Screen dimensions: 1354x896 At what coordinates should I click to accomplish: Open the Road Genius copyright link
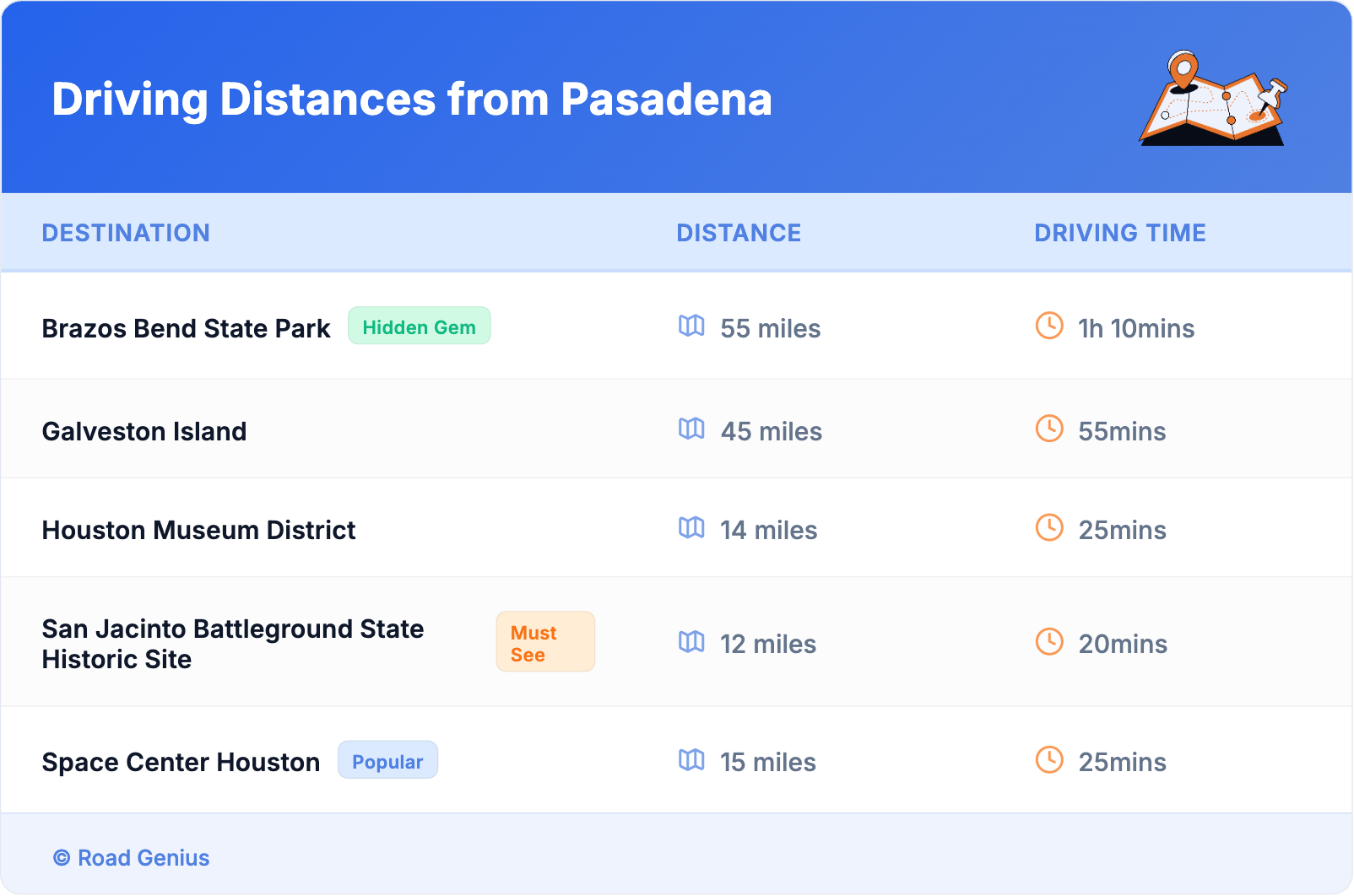pos(132,858)
